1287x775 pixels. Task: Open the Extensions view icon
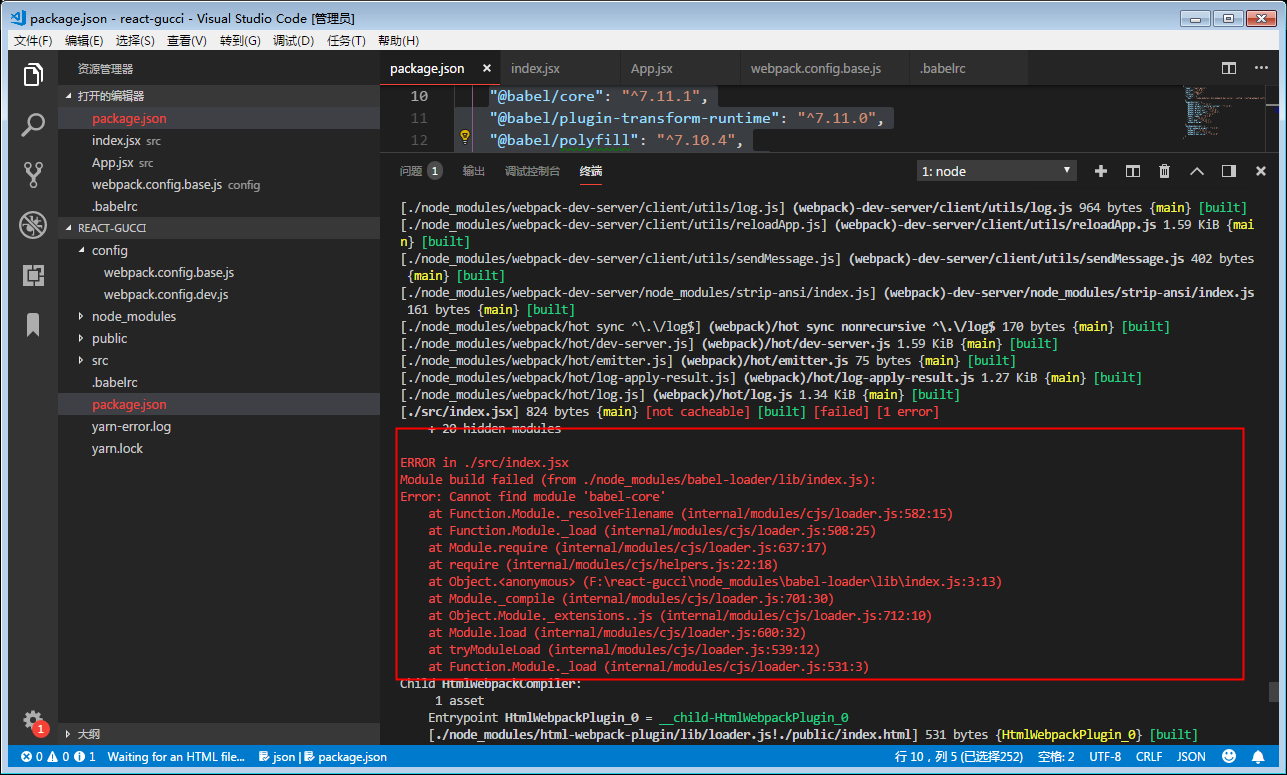click(x=34, y=275)
